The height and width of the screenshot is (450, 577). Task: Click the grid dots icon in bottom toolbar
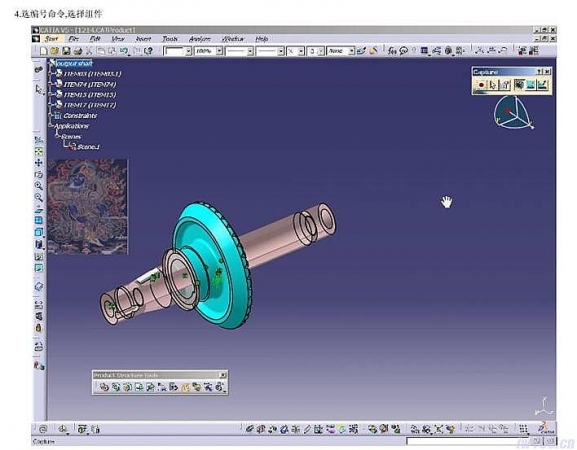[523, 429]
